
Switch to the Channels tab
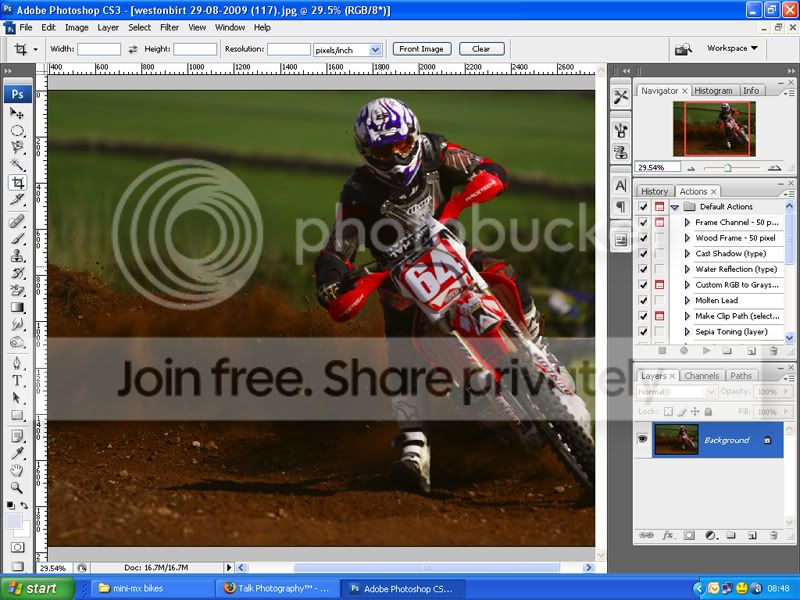coord(701,376)
